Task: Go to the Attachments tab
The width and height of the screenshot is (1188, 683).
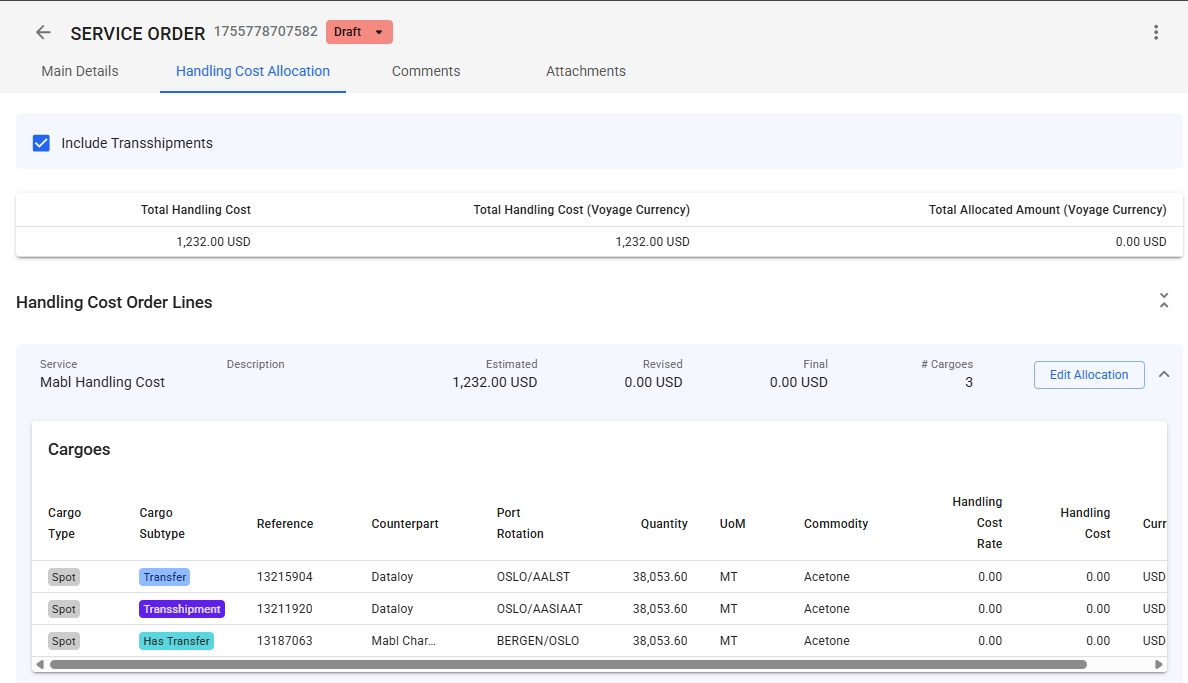Action: click(x=585, y=71)
